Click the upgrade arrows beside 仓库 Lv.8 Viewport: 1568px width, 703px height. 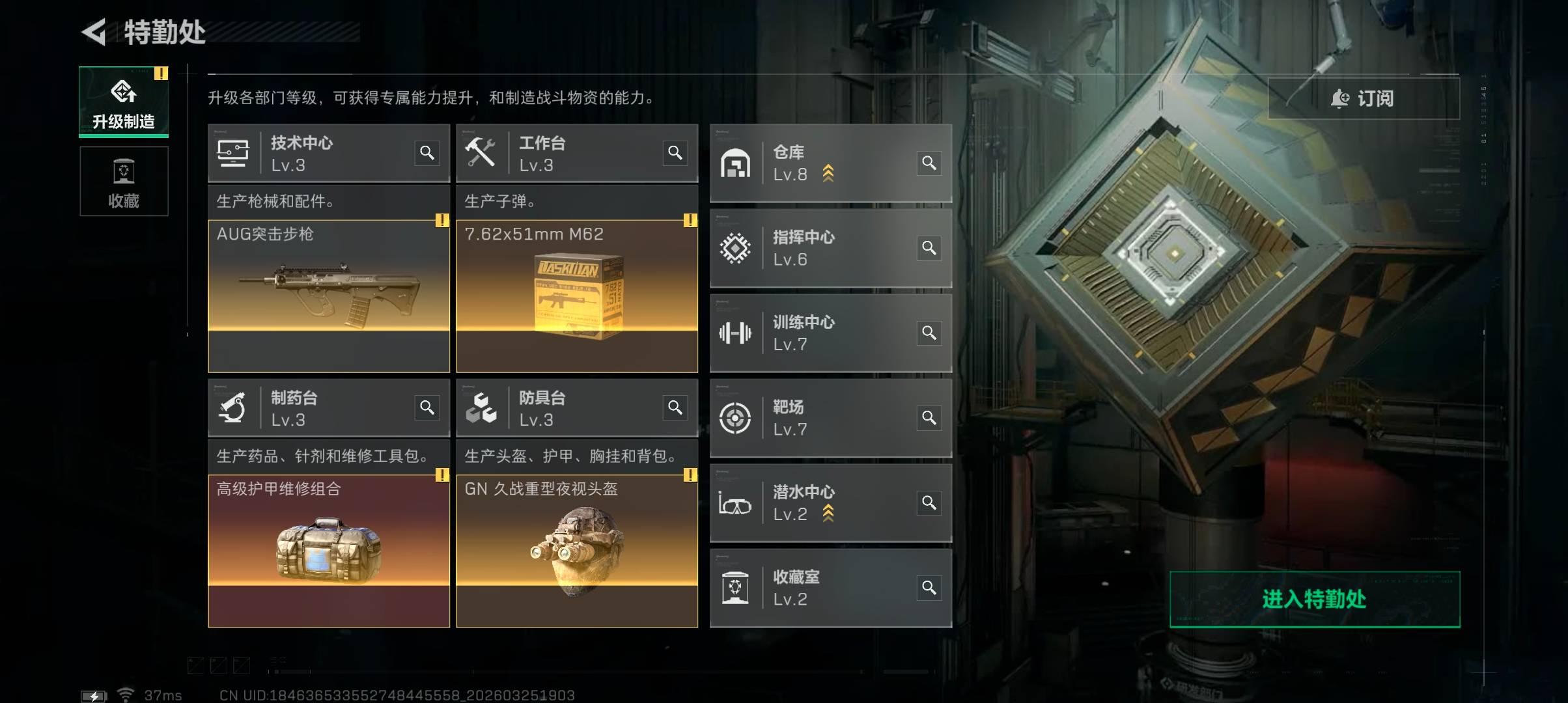pos(828,173)
